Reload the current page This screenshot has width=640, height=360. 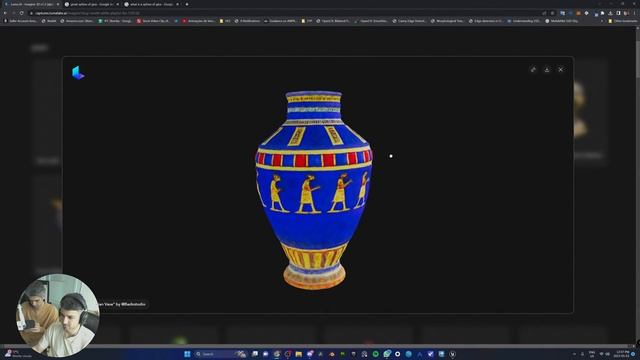coord(21,13)
